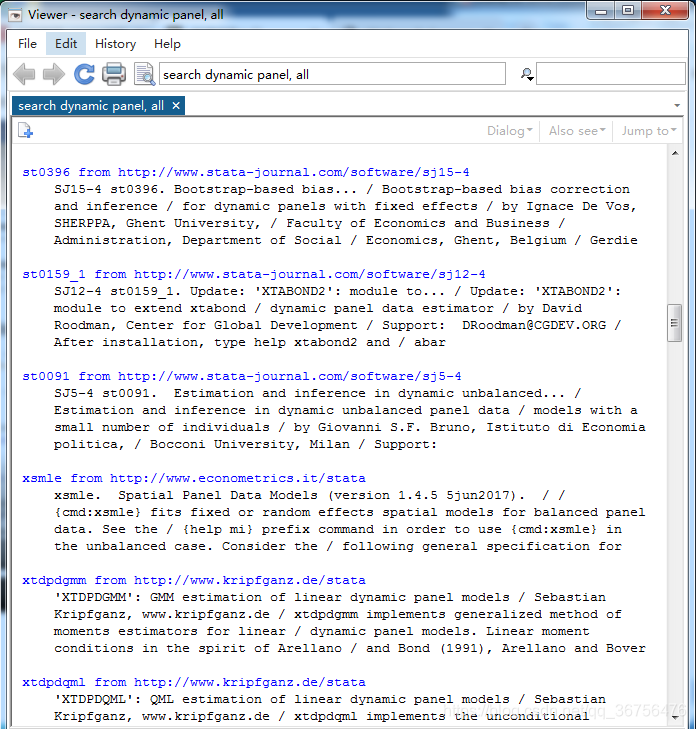This screenshot has height=729, width=696.
Task: Refresh the Viewer contents
Action: 84,74
